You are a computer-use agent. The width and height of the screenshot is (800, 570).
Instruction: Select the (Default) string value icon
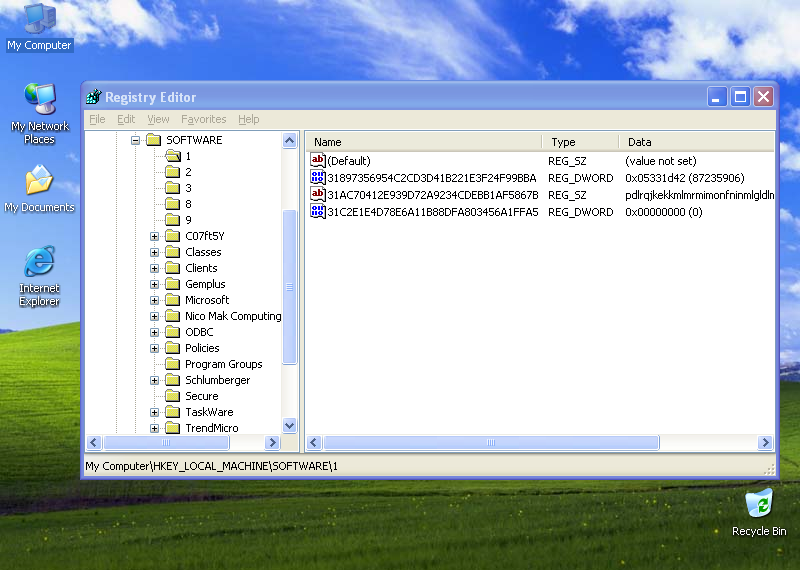(317, 161)
